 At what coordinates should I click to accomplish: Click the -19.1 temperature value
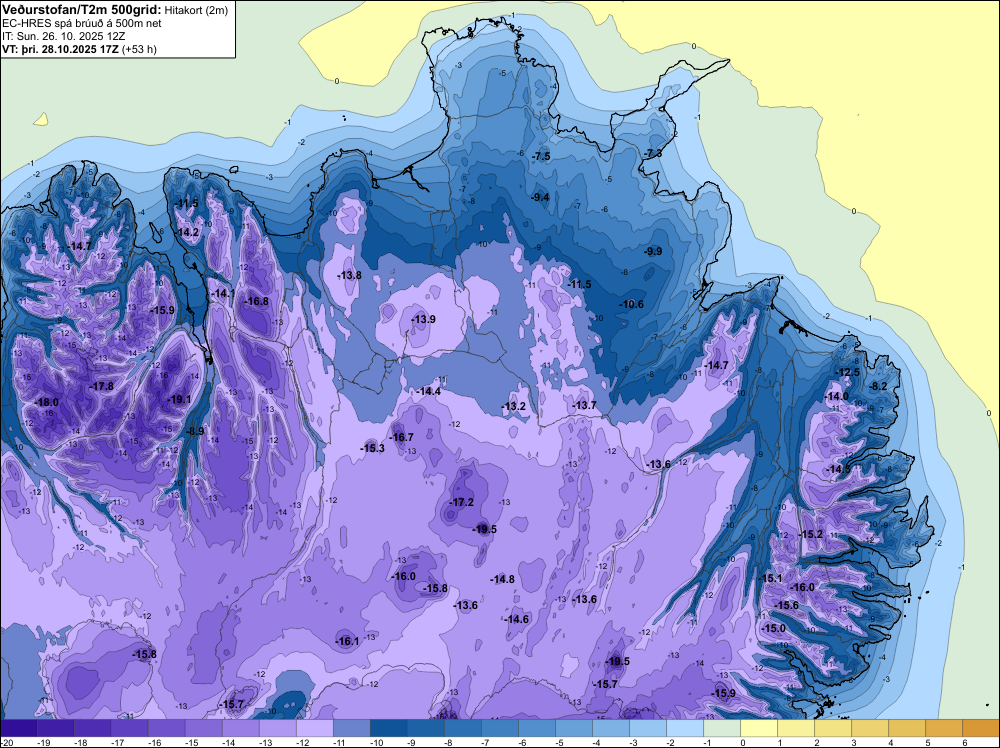tap(179, 399)
